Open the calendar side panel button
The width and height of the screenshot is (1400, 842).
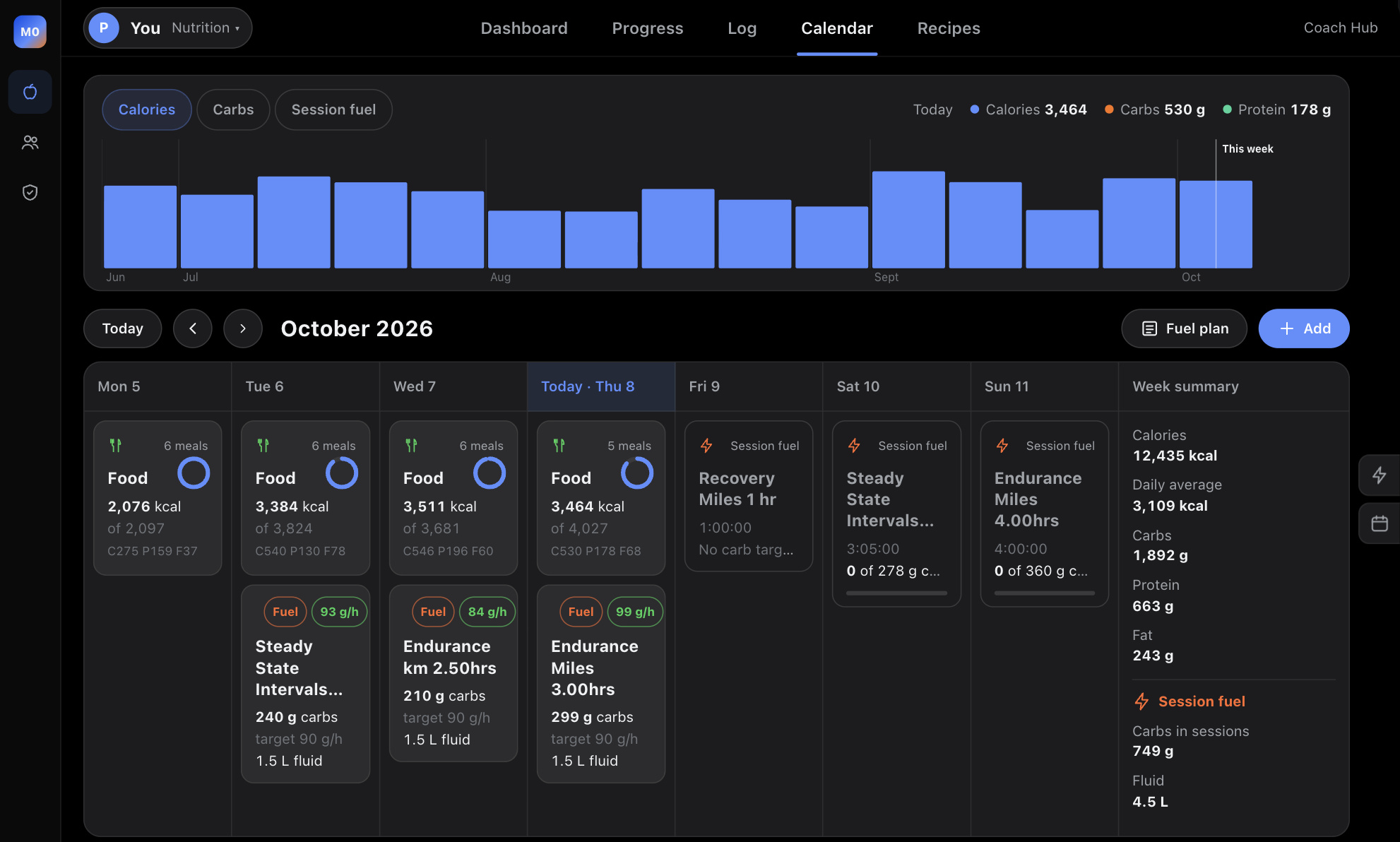coord(1379,523)
